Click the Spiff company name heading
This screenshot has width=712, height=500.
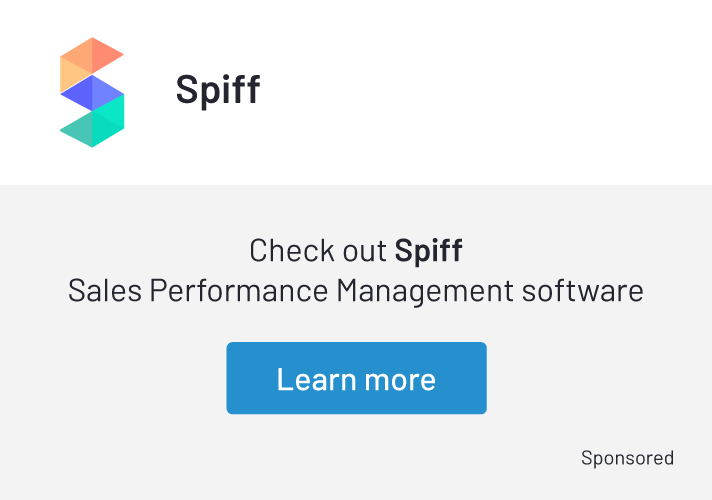217,90
